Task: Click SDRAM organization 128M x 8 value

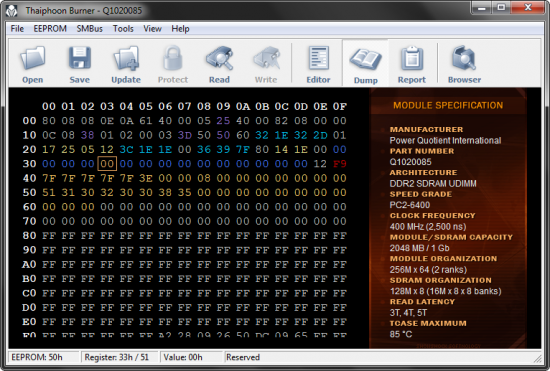Action: [445, 291]
